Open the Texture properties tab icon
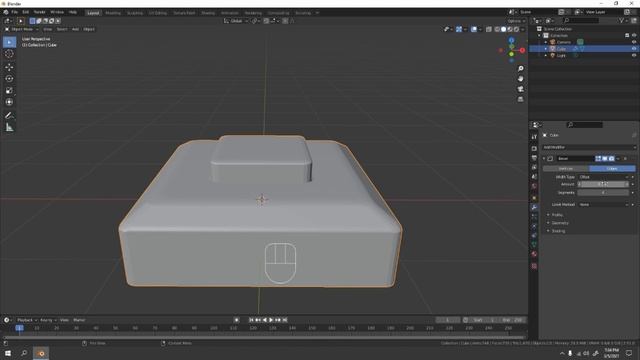This screenshot has height=360, width=640. pos(534,266)
